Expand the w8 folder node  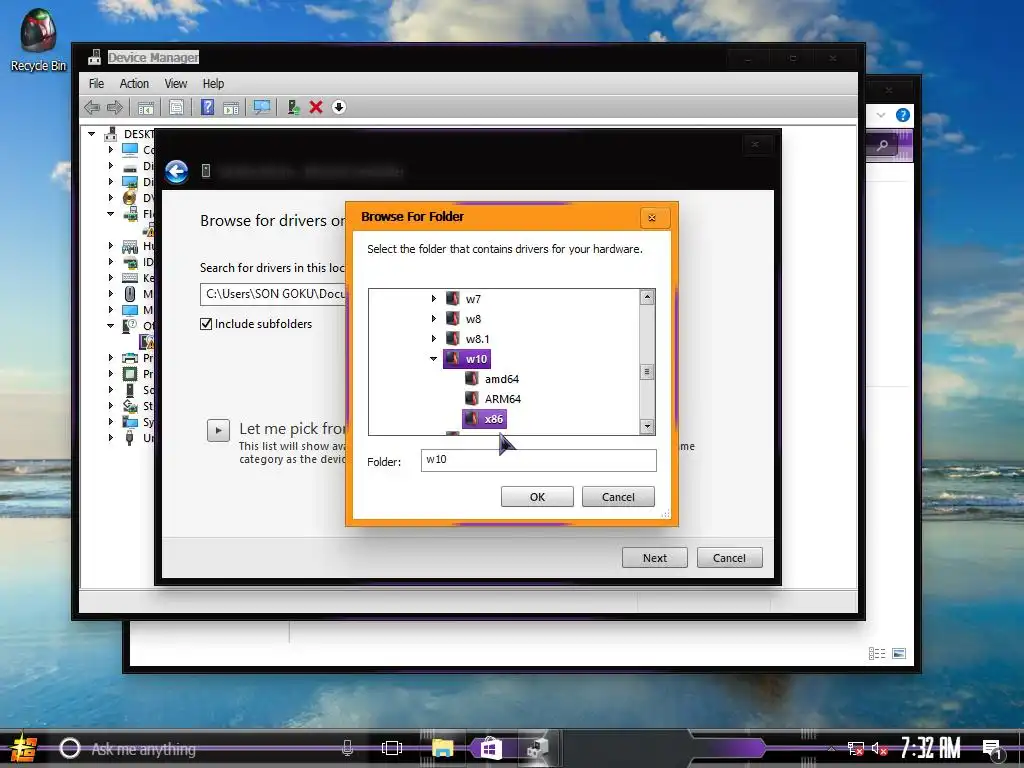[x=434, y=319]
